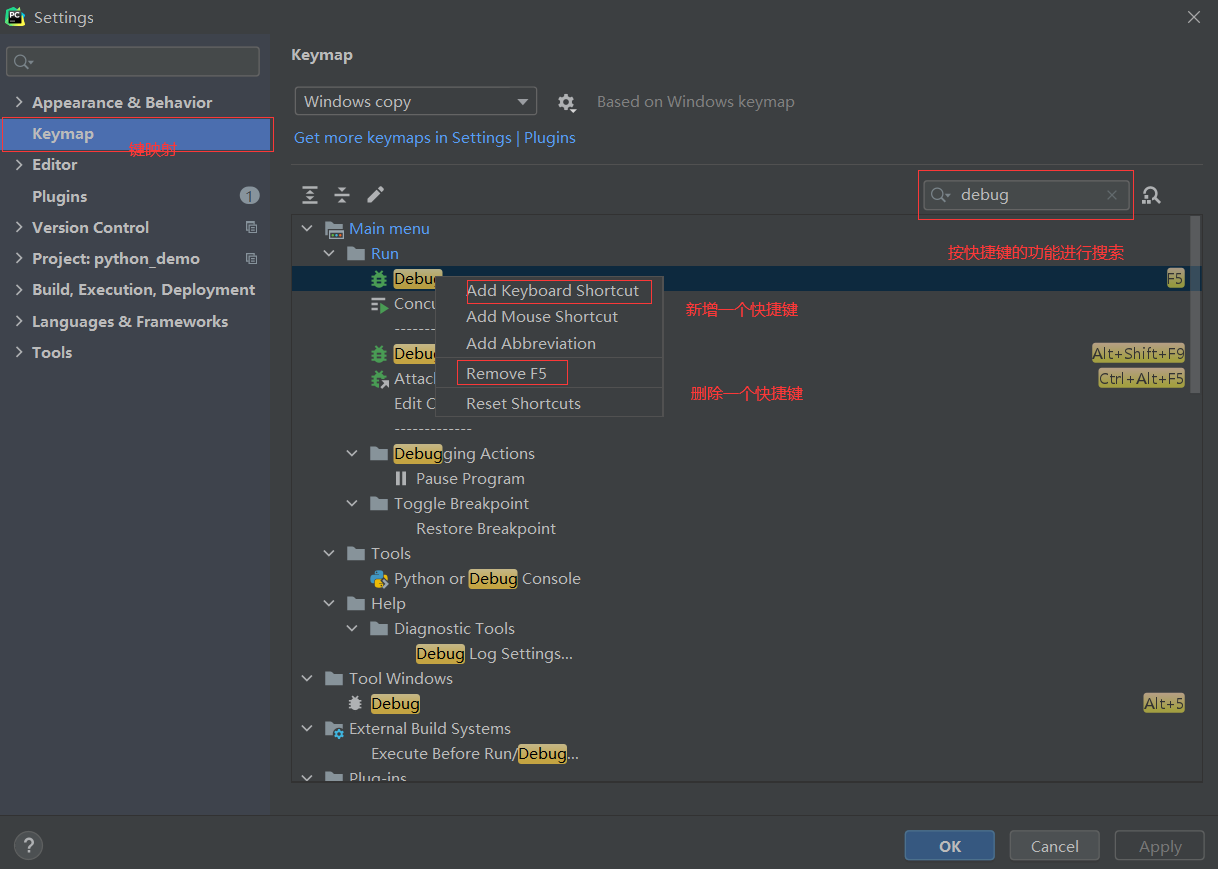Image resolution: width=1218 pixels, height=869 pixels.
Task: Click the PyCharm logo in title bar
Action: coord(15,17)
